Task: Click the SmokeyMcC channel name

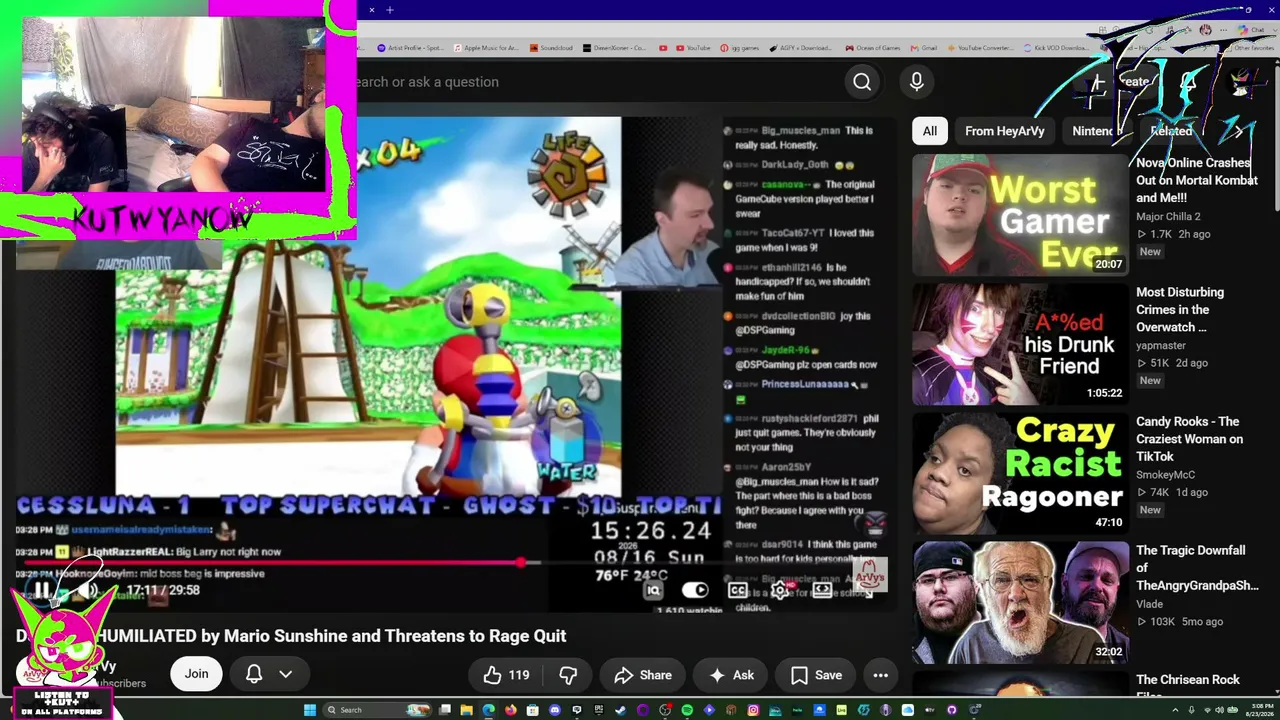Action: click(x=1165, y=475)
